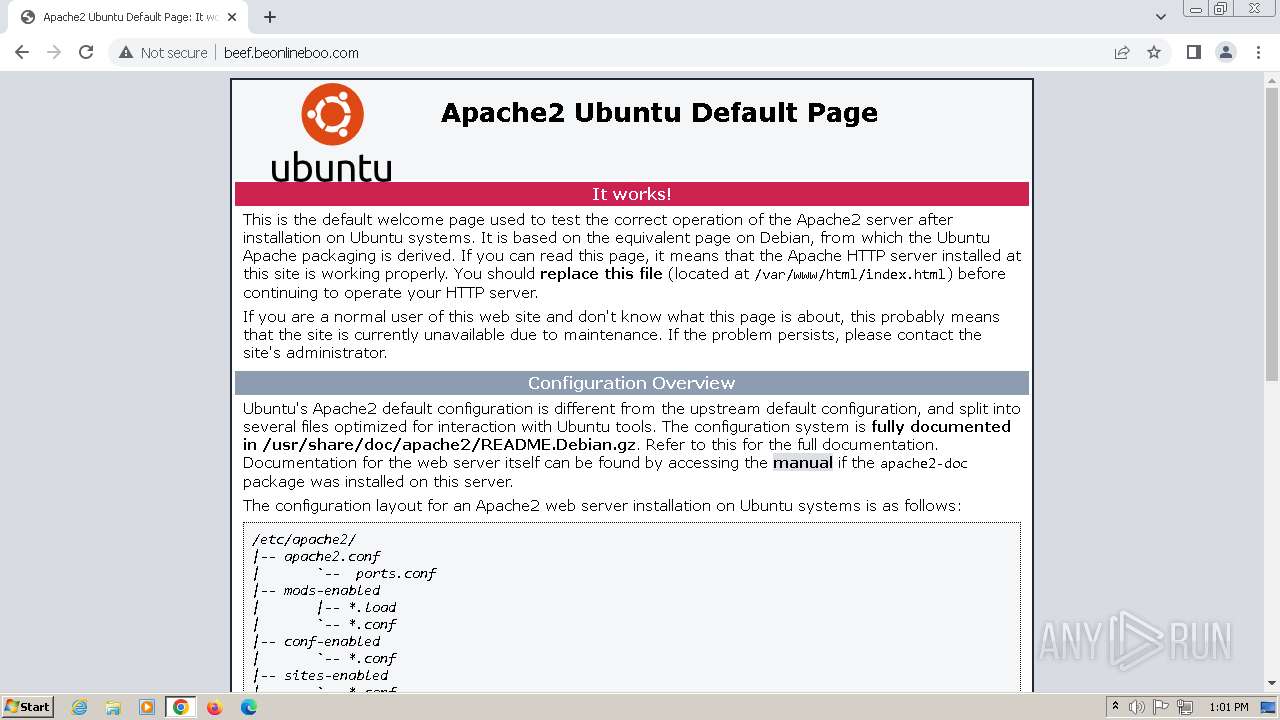Image resolution: width=1280 pixels, height=720 pixels.
Task: Click the "replace this file" bold text
Action: tap(601, 274)
